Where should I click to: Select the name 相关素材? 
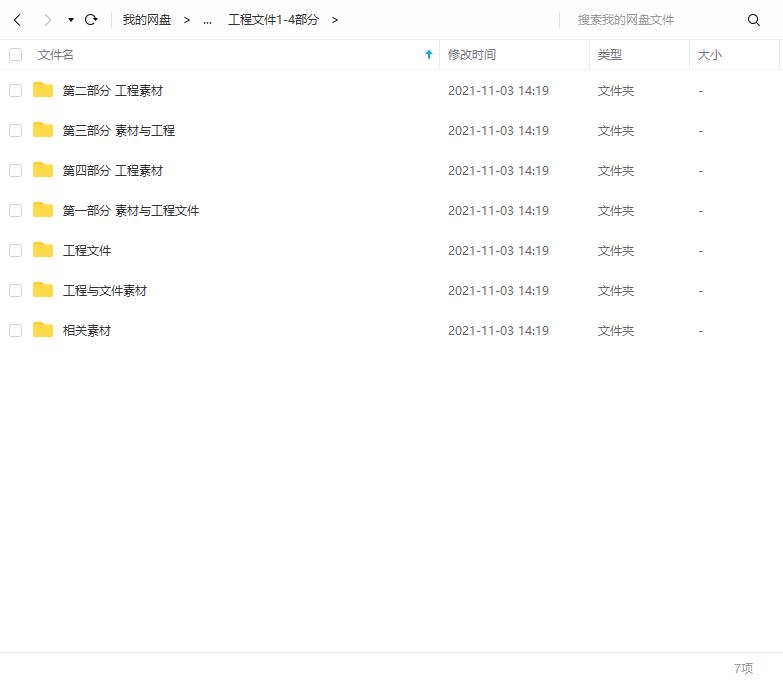click(87, 330)
